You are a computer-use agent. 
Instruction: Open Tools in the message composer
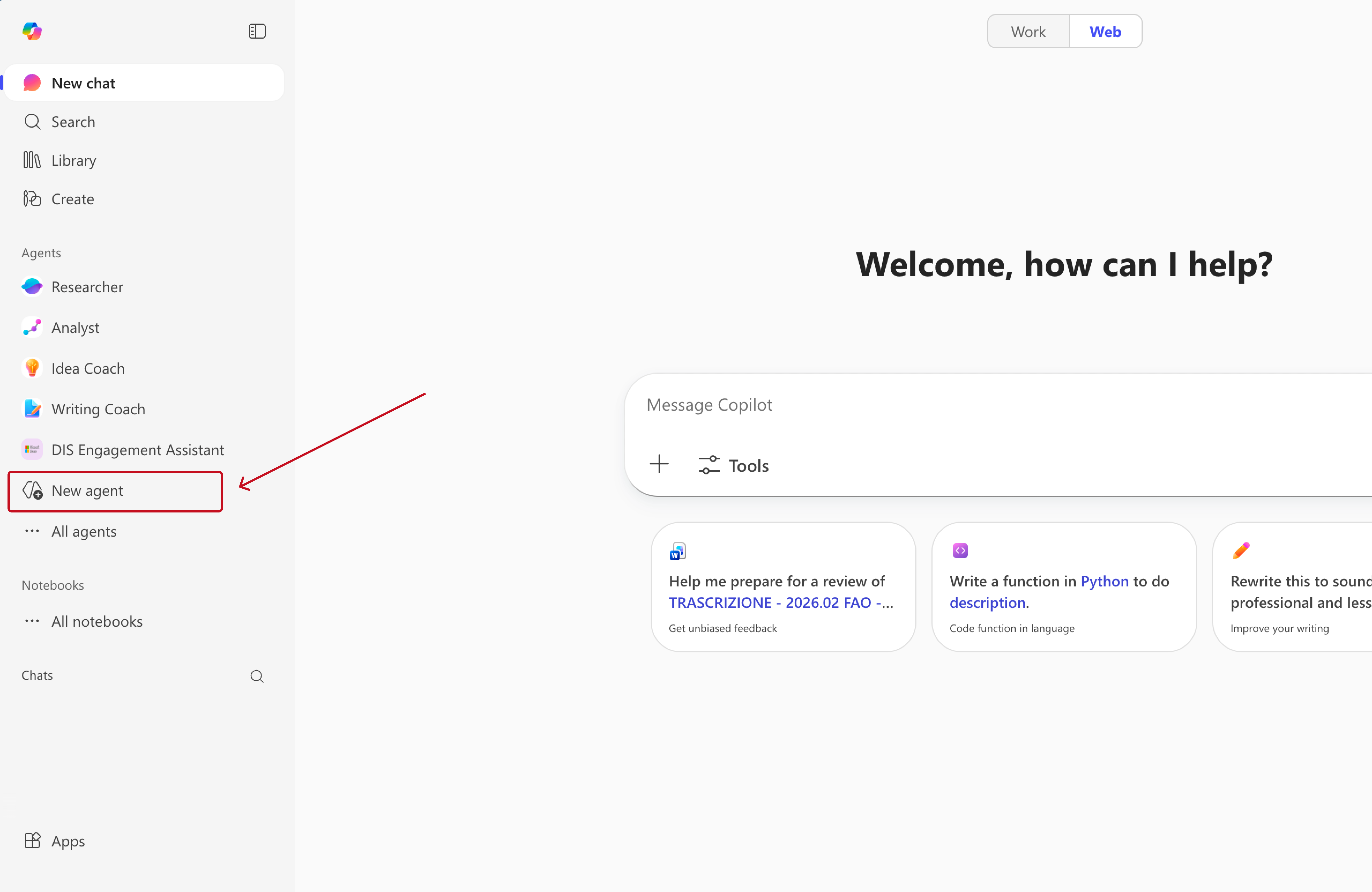(733, 465)
